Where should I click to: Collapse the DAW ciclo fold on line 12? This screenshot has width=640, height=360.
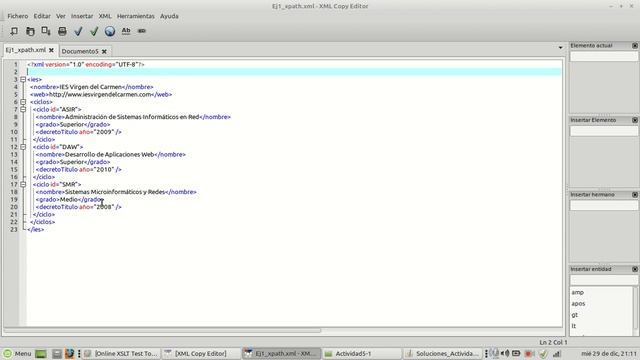coord(23,147)
